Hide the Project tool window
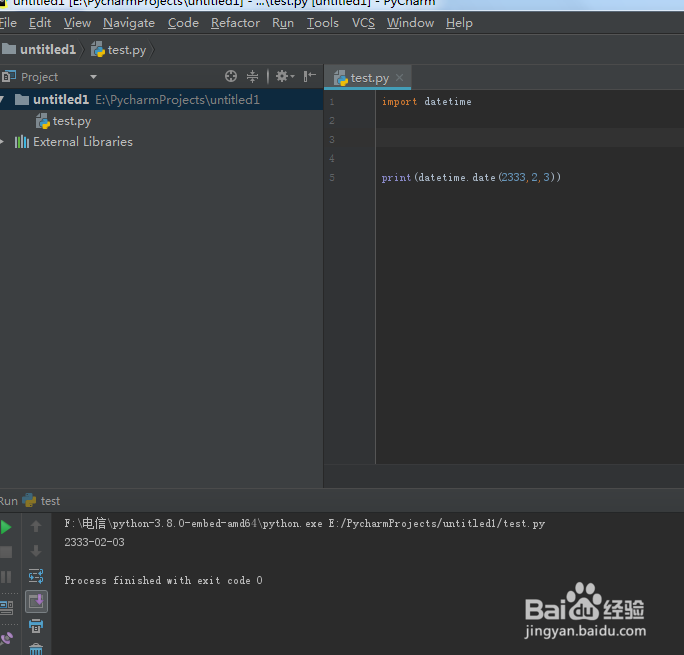This screenshot has height=655, width=684. [310, 76]
